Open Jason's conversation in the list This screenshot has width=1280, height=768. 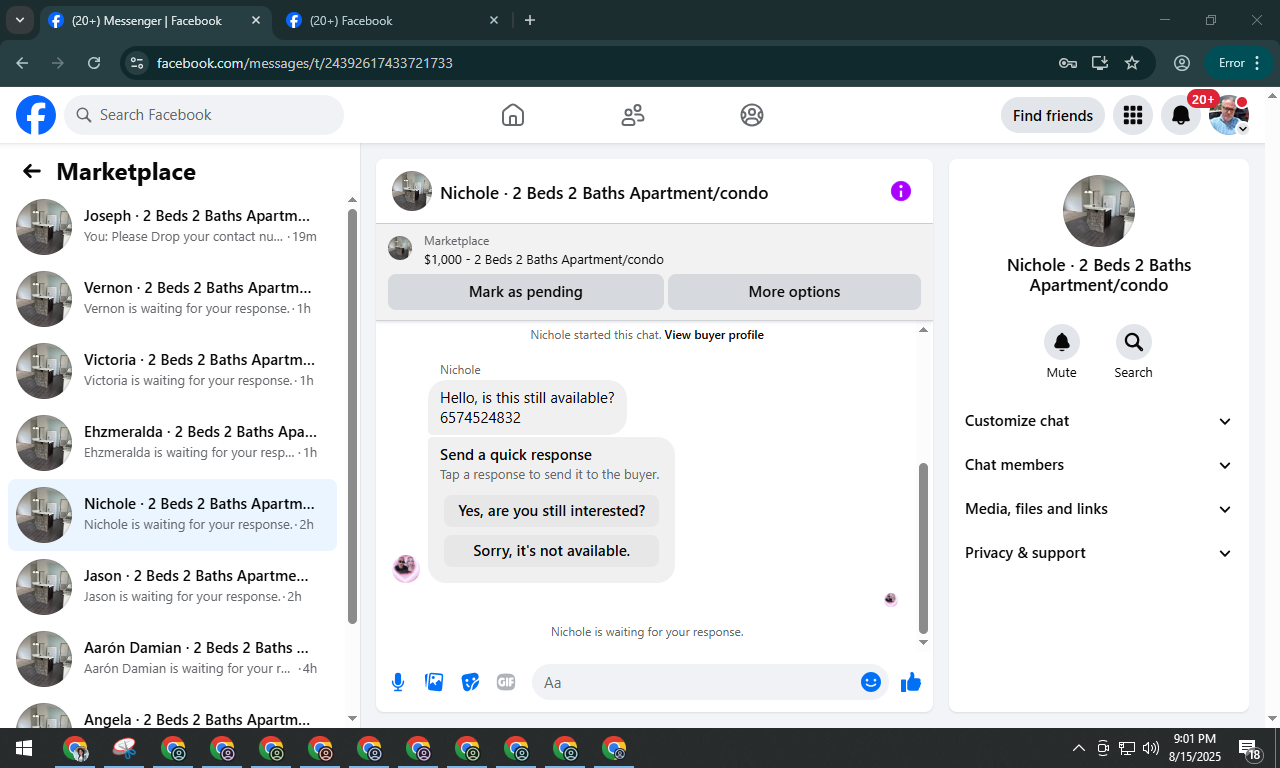pyautogui.click(x=173, y=586)
